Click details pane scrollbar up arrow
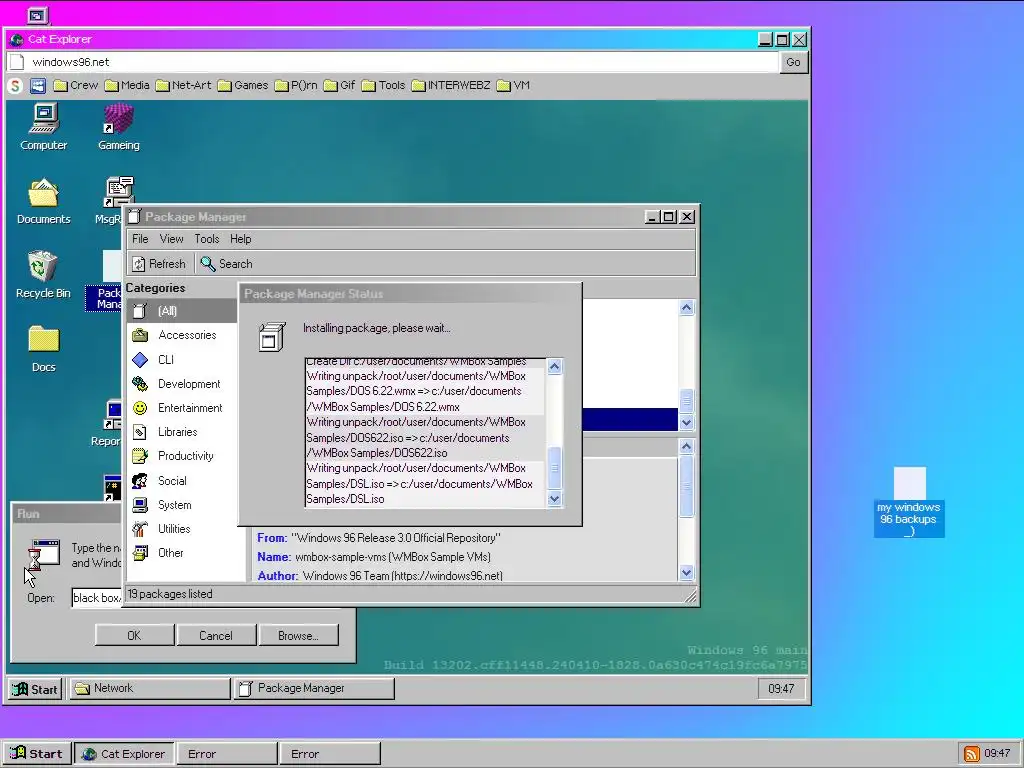Viewport: 1024px width, 768px height. [686, 447]
